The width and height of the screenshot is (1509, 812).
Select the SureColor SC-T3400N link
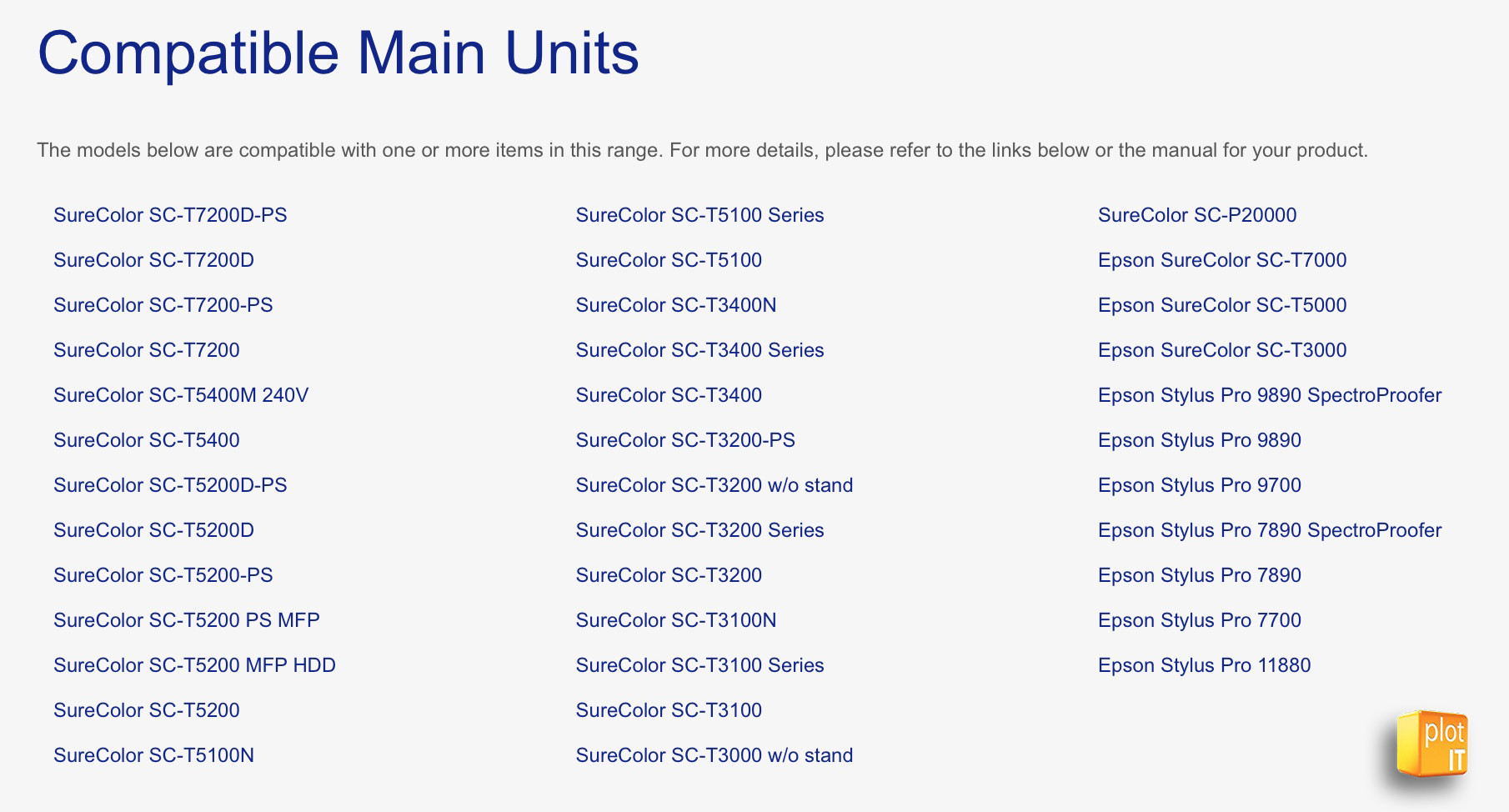(676, 305)
